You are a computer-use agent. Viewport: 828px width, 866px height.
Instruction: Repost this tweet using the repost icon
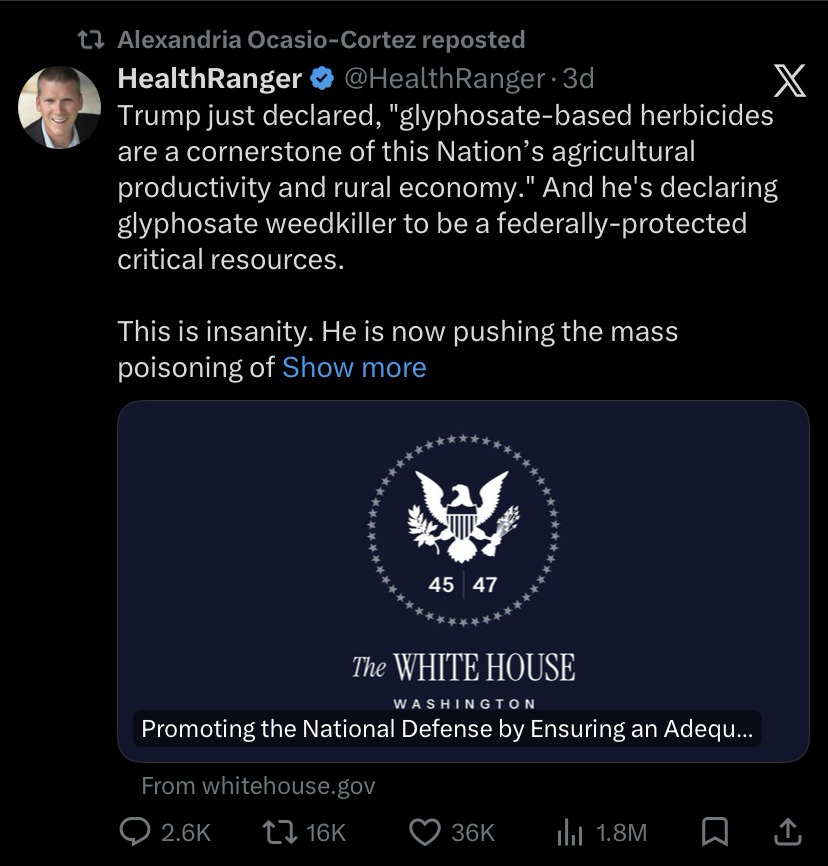coord(273,831)
